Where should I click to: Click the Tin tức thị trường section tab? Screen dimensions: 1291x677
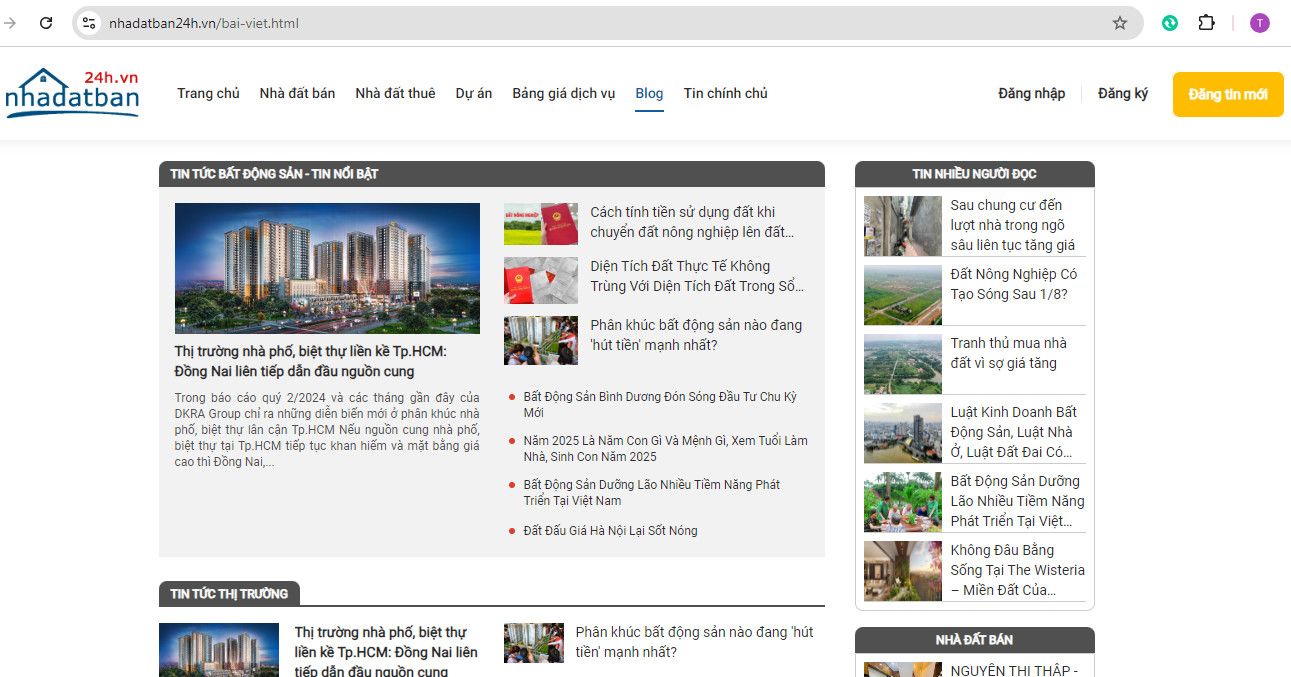click(x=229, y=594)
